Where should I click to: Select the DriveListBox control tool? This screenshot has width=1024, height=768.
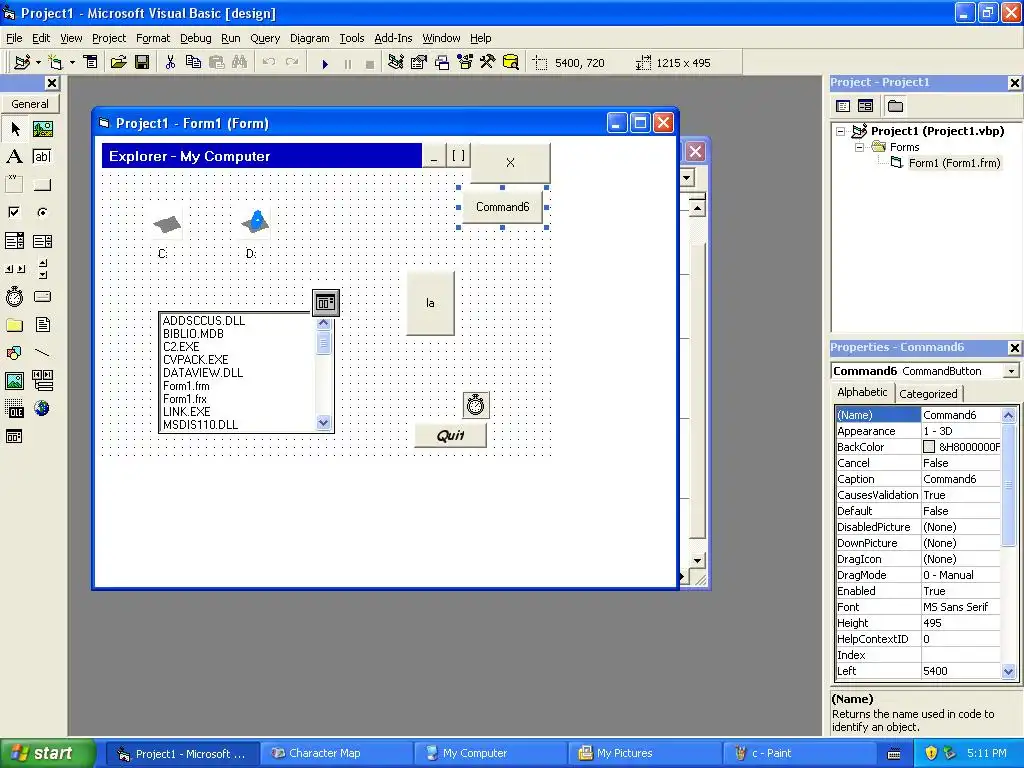[42, 297]
